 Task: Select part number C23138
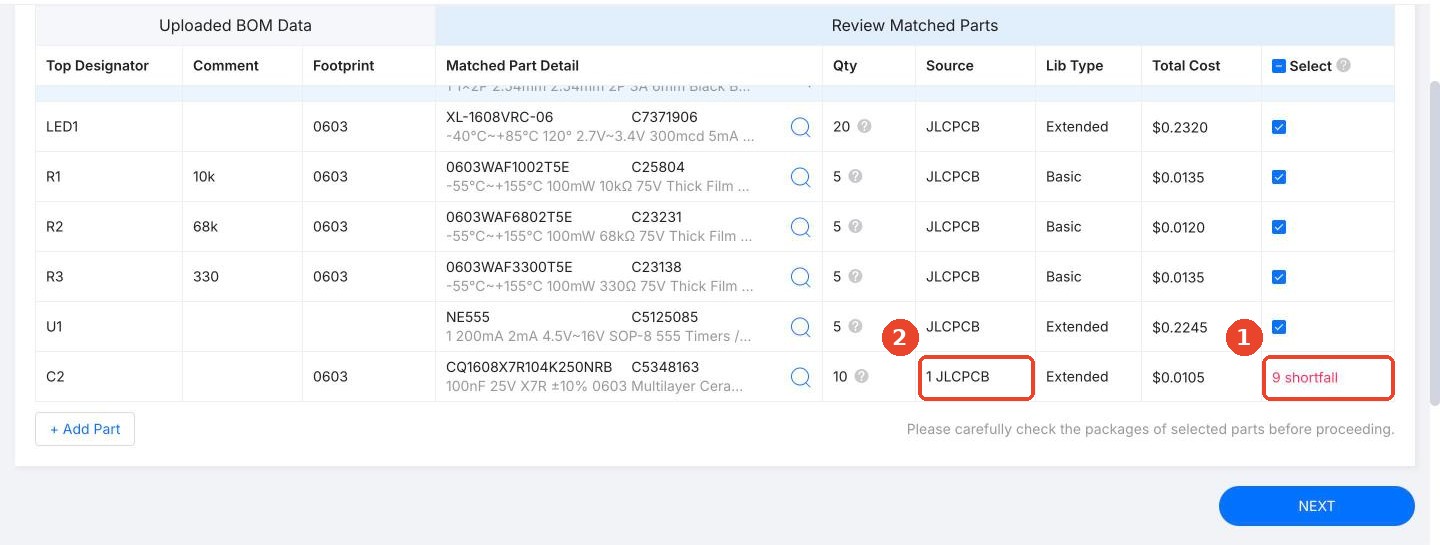(x=657, y=267)
